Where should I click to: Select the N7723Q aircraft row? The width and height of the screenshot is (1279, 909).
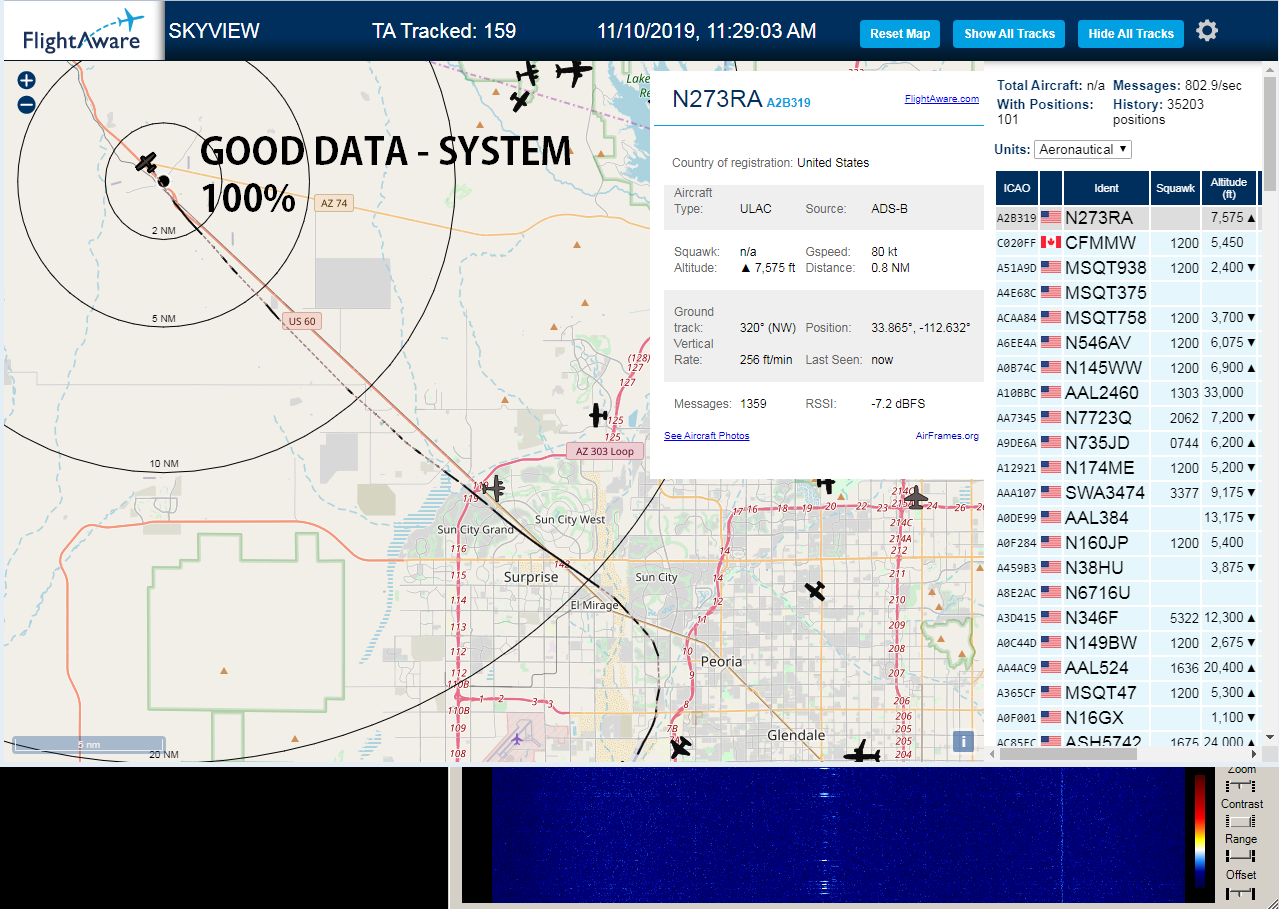coord(1127,418)
